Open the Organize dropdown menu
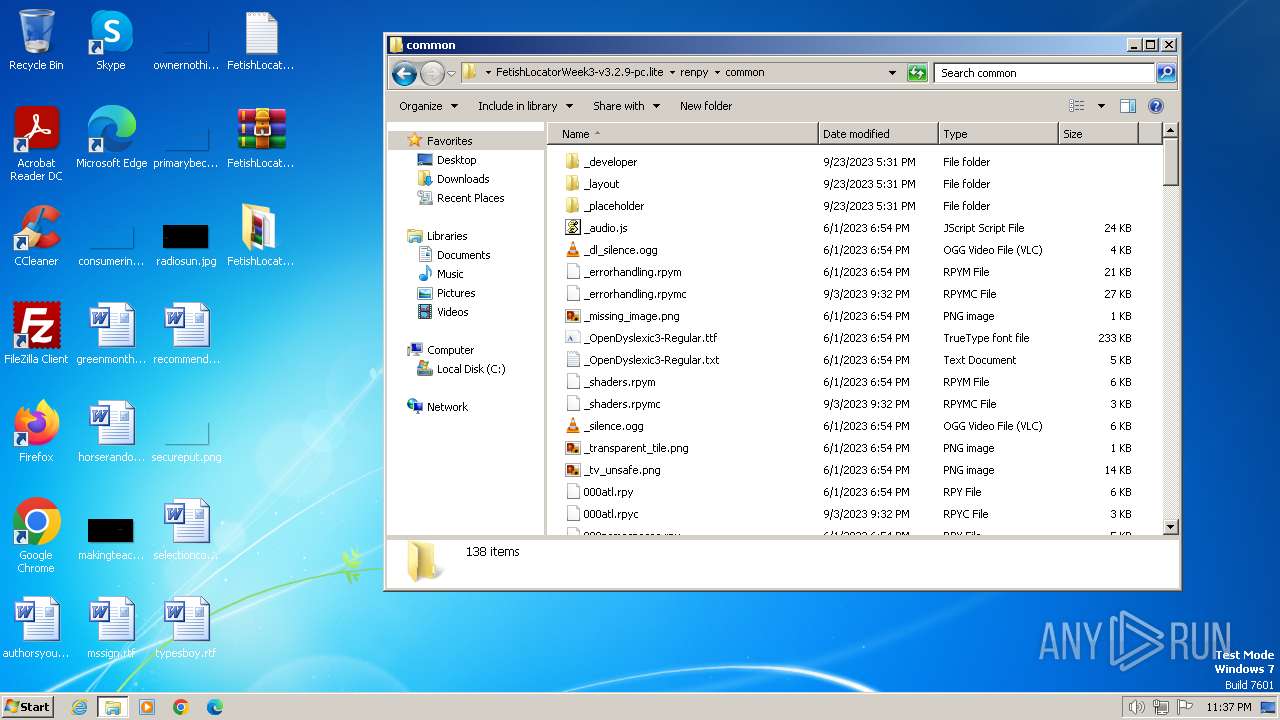1280x720 pixels. click(x=428, y=106)
